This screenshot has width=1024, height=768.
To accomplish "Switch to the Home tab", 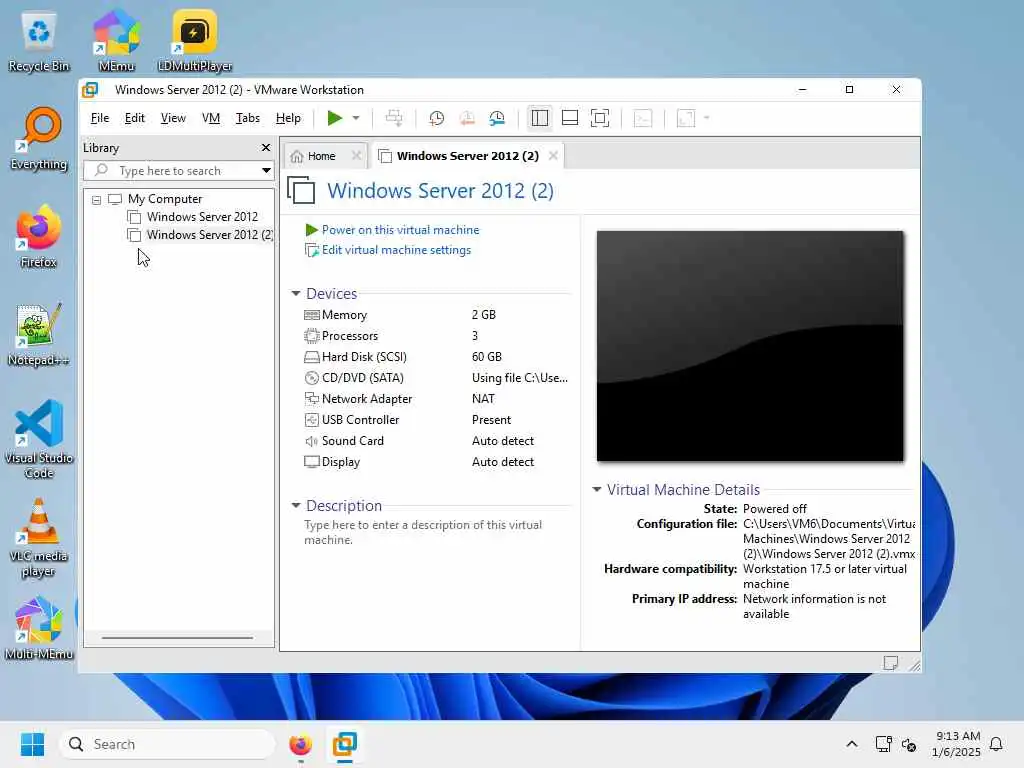I will pos(321,157).
